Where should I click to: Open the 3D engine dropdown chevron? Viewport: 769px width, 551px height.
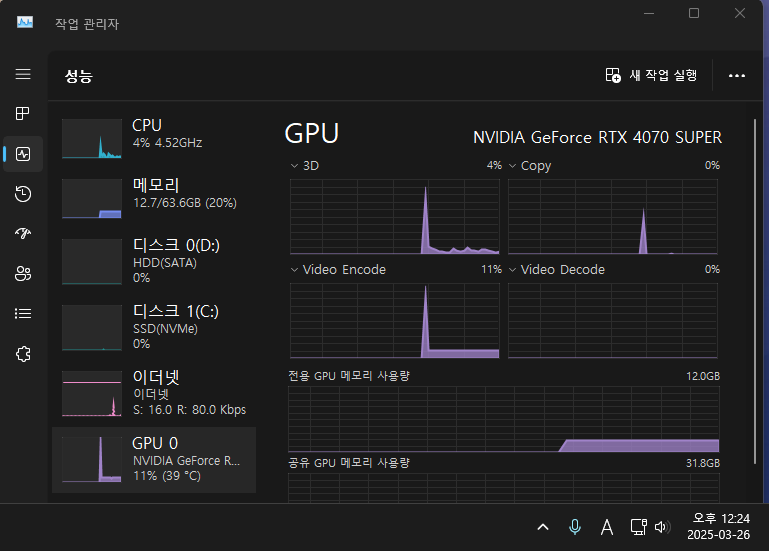294,166
